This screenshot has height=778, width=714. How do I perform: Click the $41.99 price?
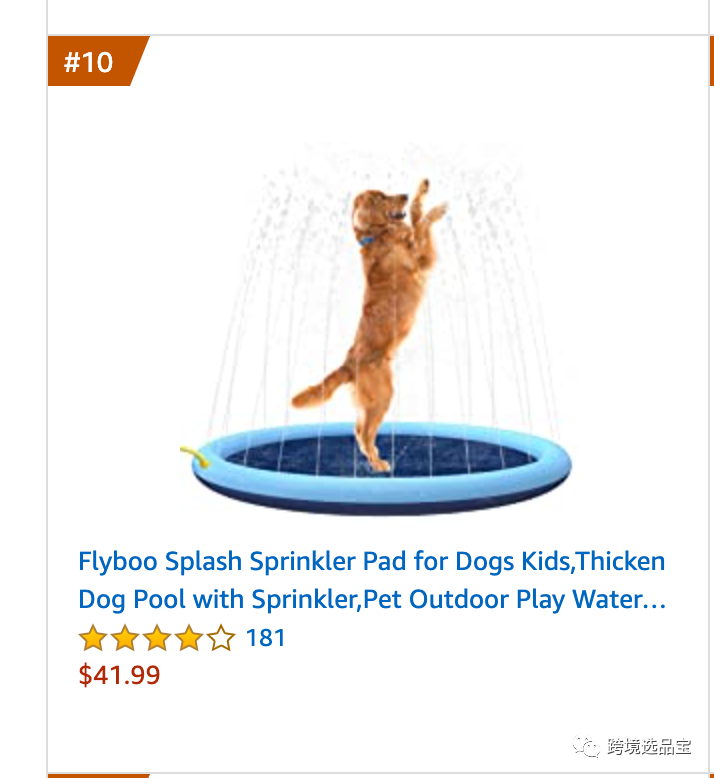pos(119,675)
